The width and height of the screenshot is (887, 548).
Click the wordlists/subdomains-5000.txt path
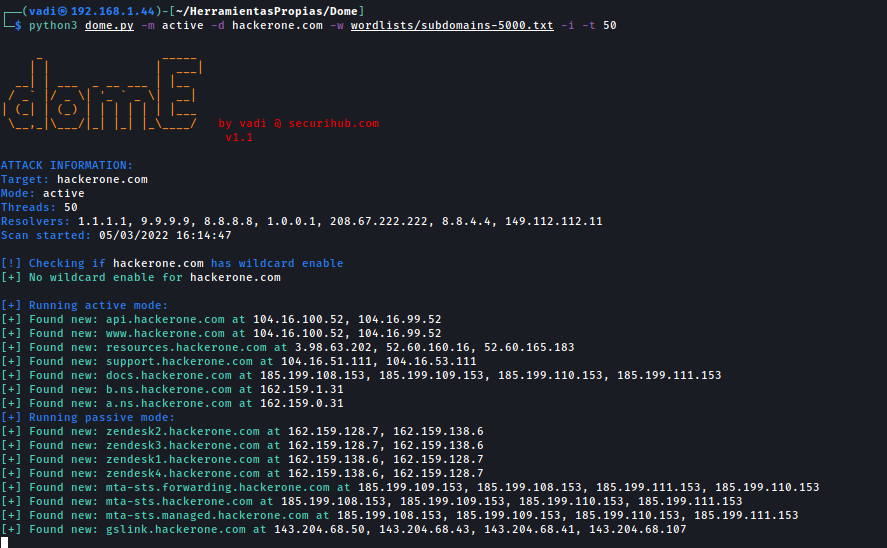(x=452, y=25)
